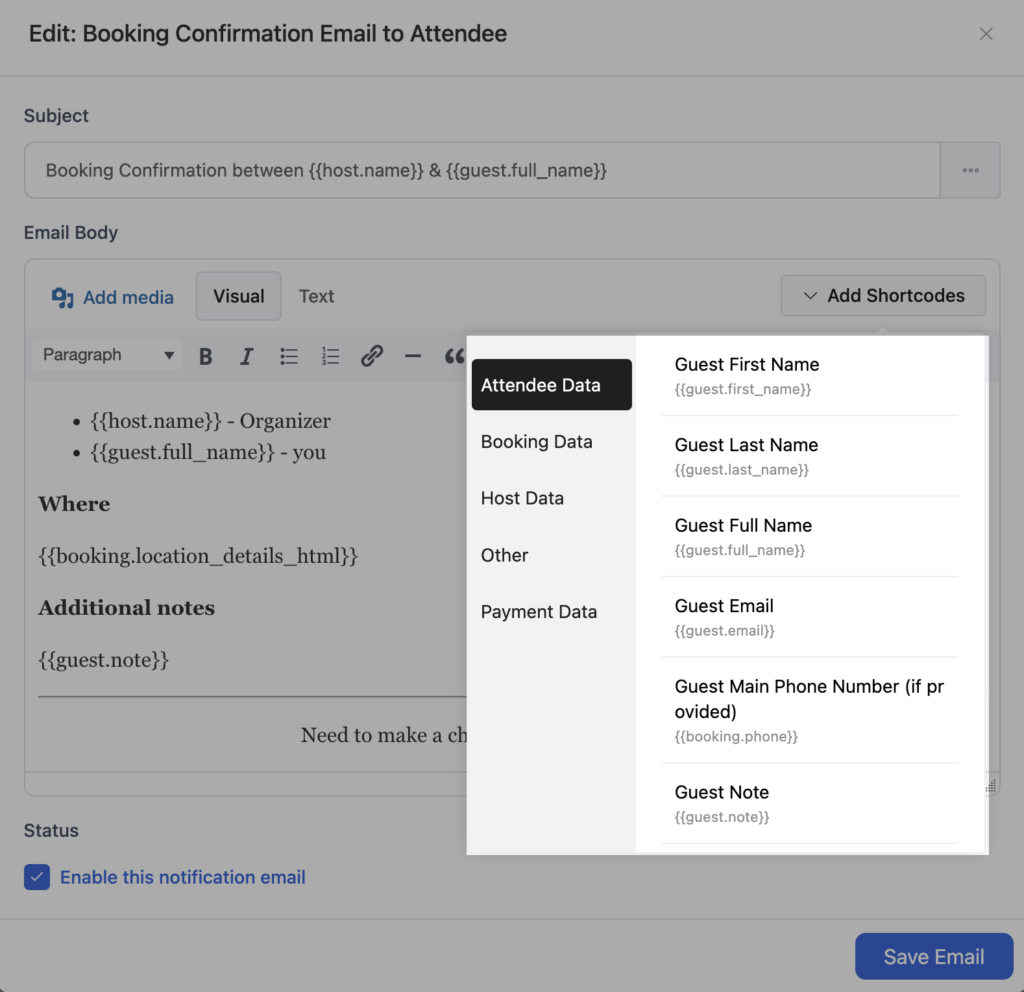Switch to the Text editing tab

tap(316, 296)
